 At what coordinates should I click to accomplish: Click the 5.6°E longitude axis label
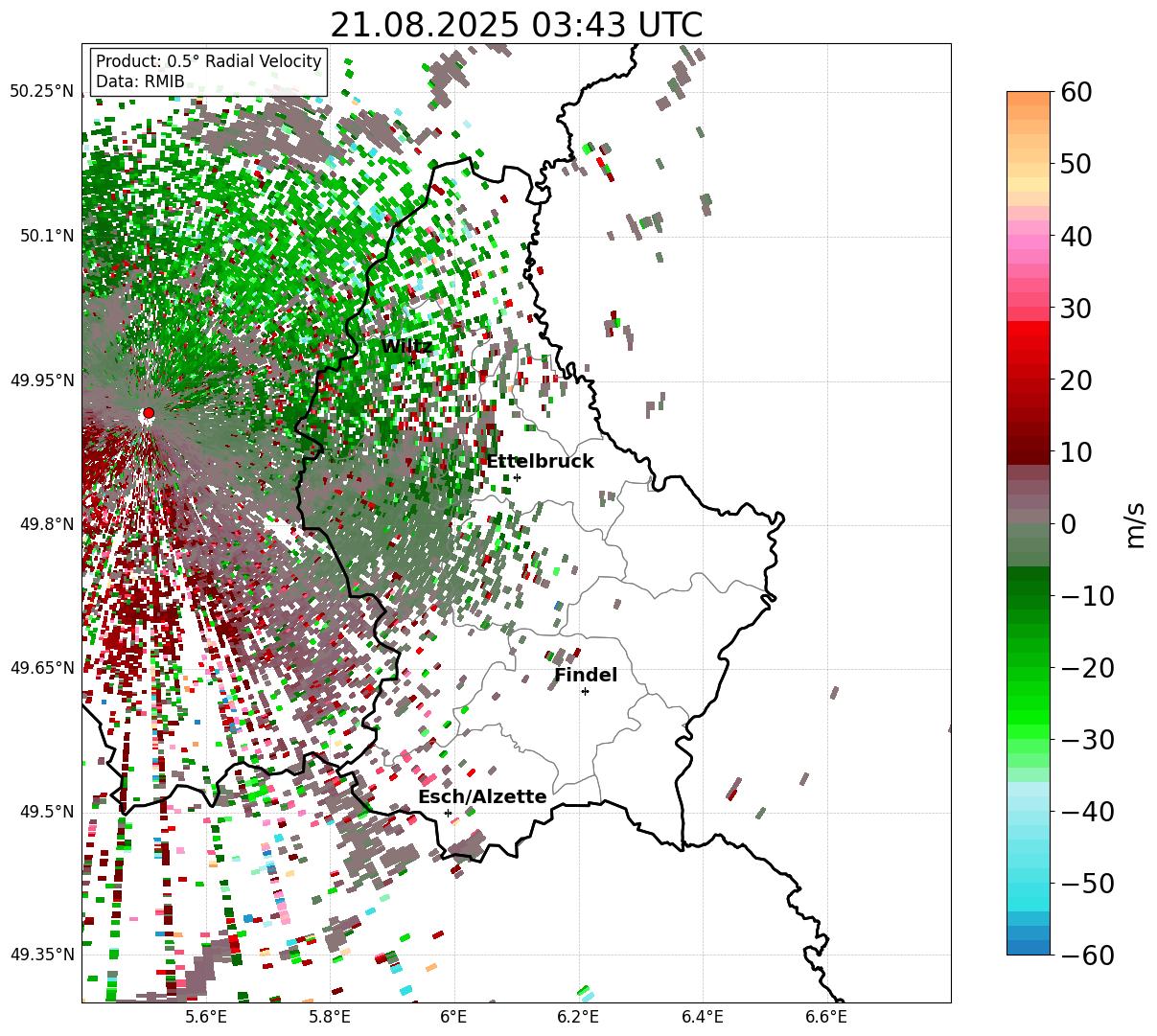[x=206, y=1016]
